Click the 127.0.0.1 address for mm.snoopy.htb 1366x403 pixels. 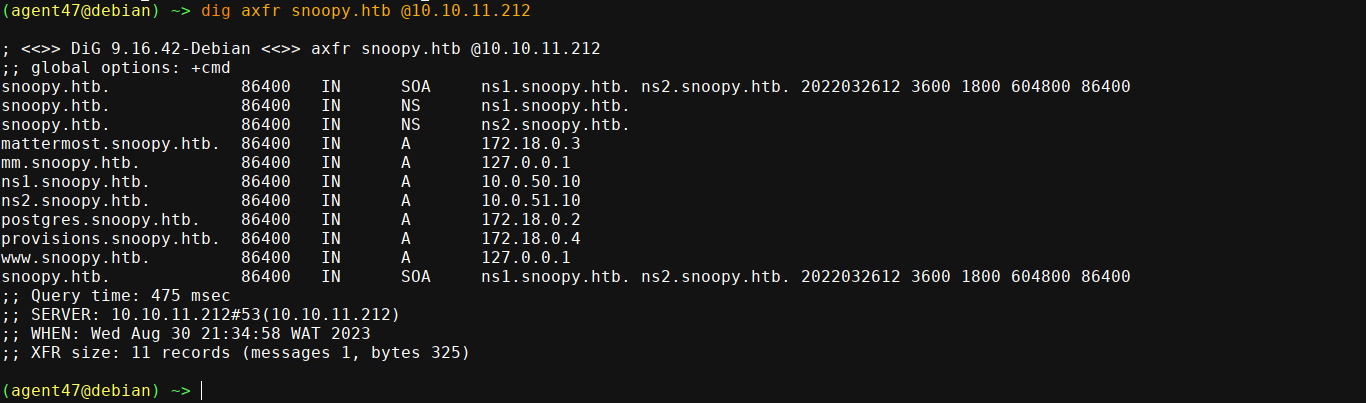point(525,163)
